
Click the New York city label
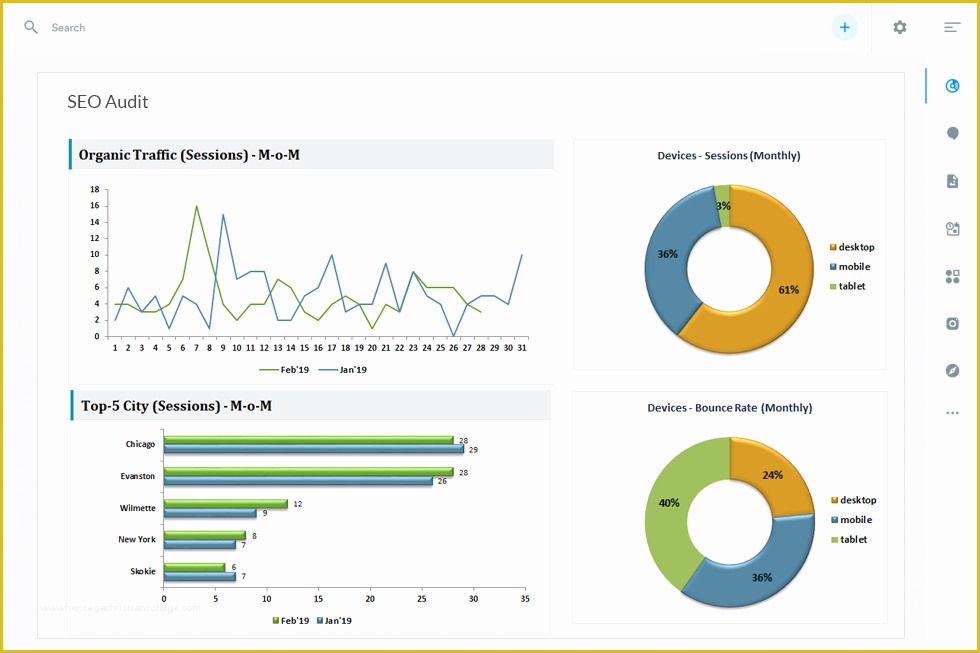(137, 539)
